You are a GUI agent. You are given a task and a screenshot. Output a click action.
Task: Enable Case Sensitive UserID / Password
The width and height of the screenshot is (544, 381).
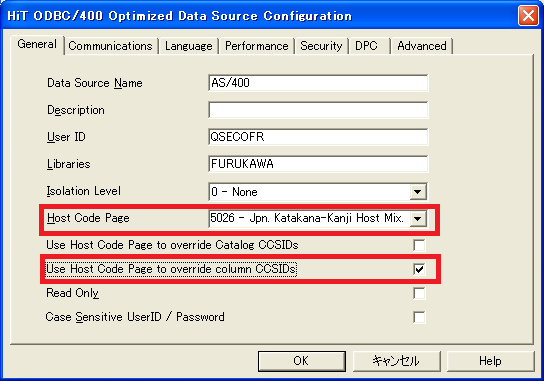pos(419,317)
